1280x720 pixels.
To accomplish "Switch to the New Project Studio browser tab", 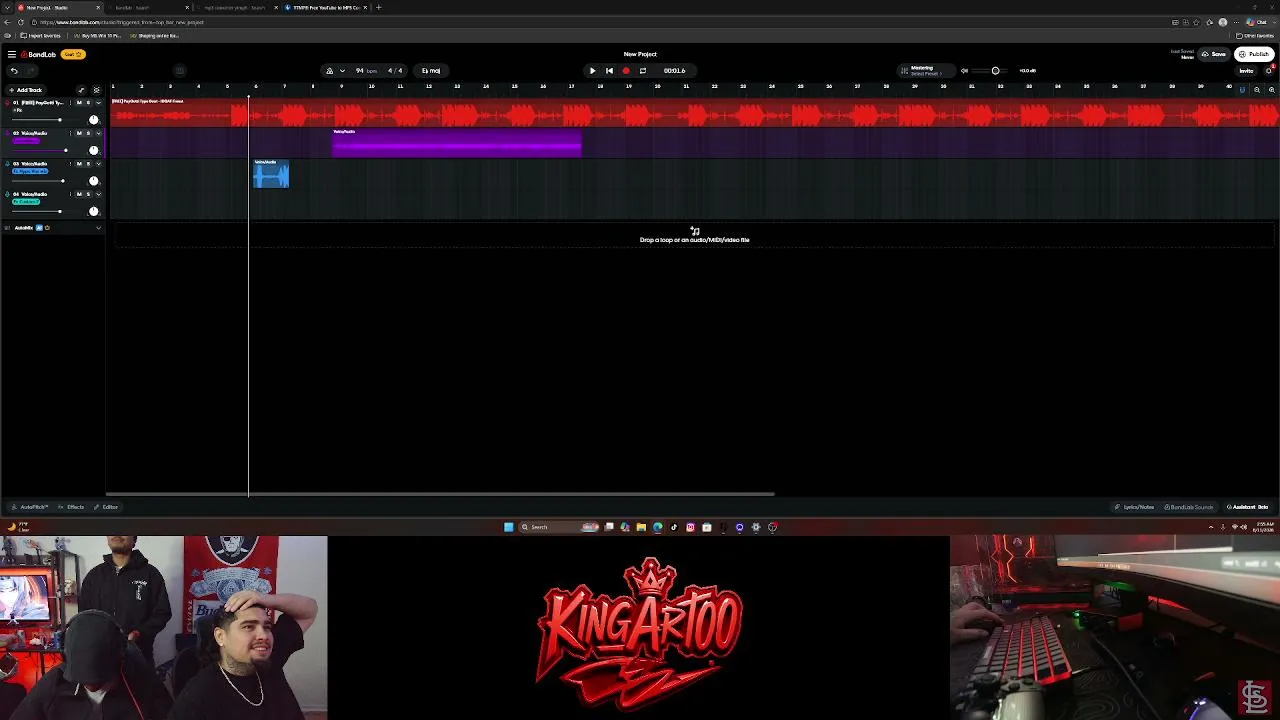I will point(58,8).
